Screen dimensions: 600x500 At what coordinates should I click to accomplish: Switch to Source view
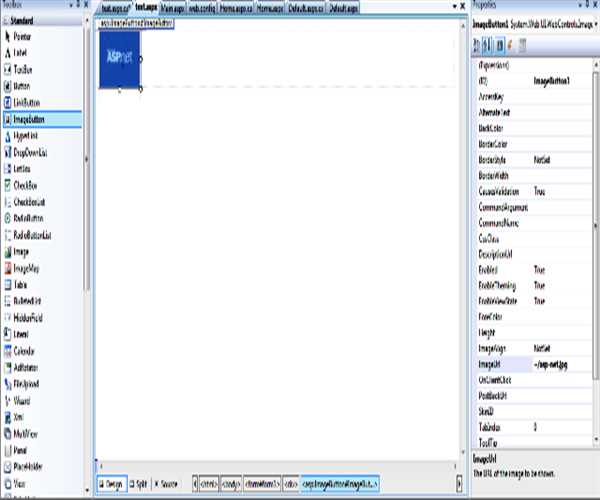pos(166,484)
